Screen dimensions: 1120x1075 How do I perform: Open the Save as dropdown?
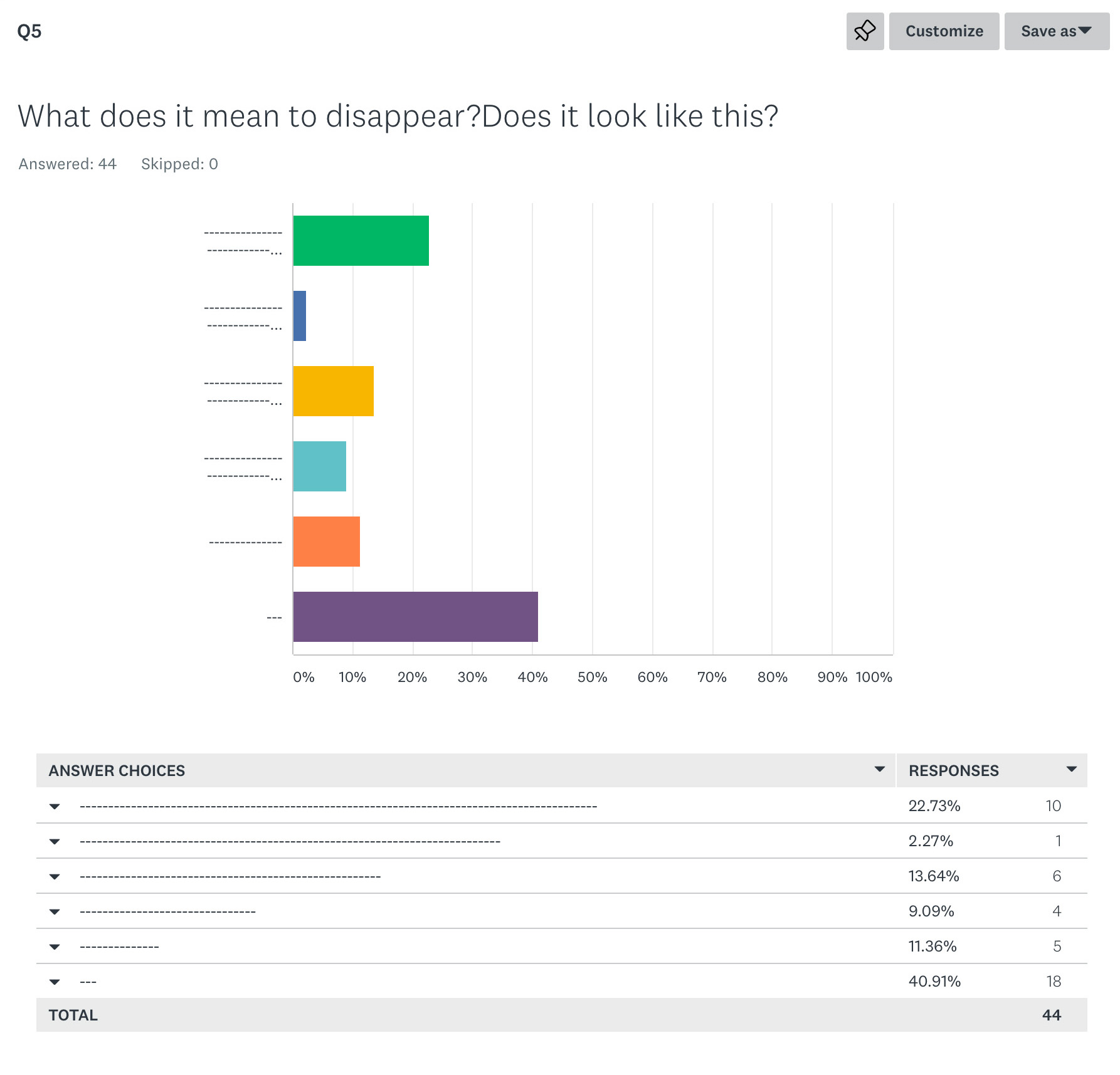click(x=1057, y=31)
